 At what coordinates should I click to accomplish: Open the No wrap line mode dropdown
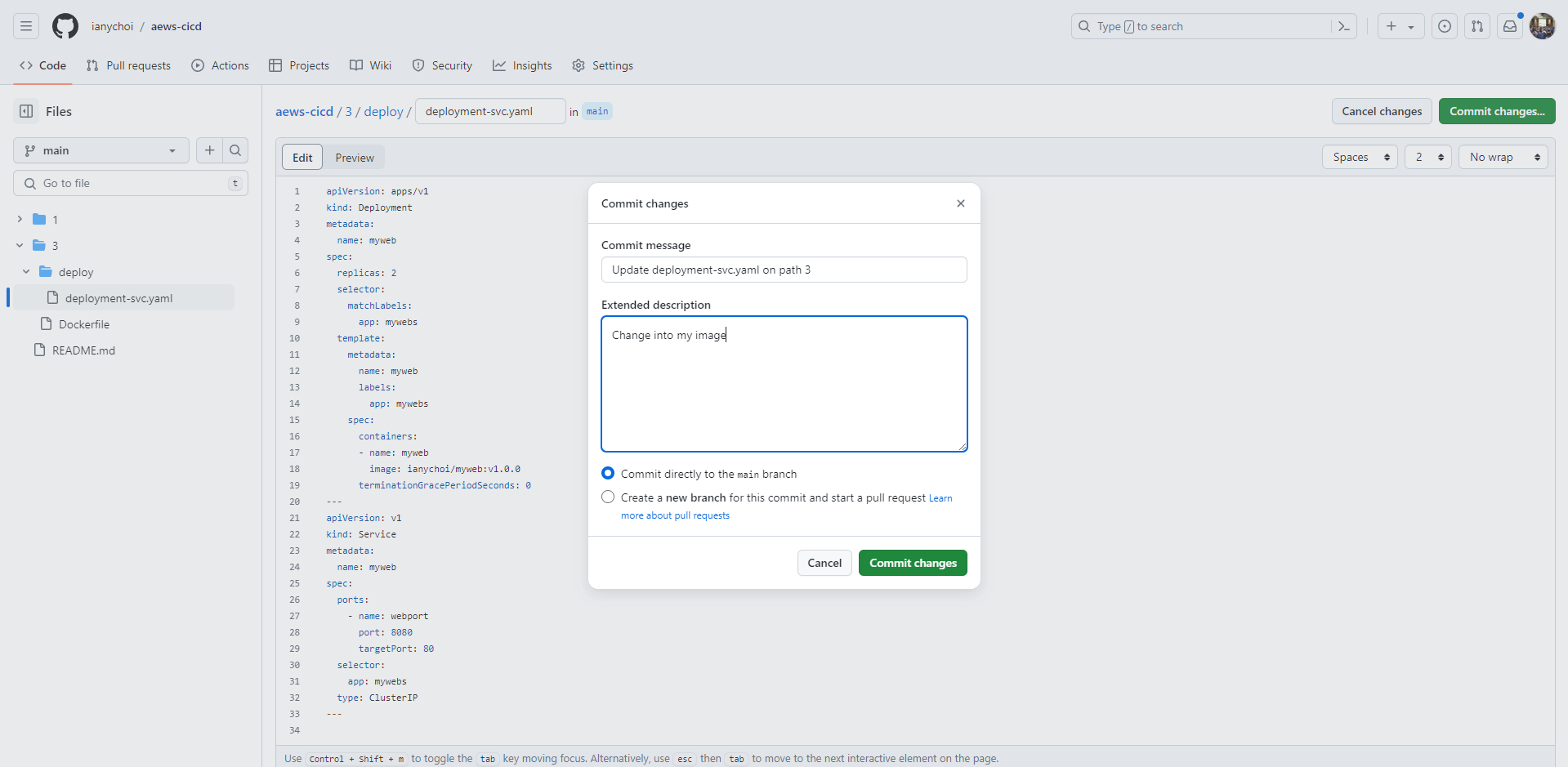pos(1503,157)
